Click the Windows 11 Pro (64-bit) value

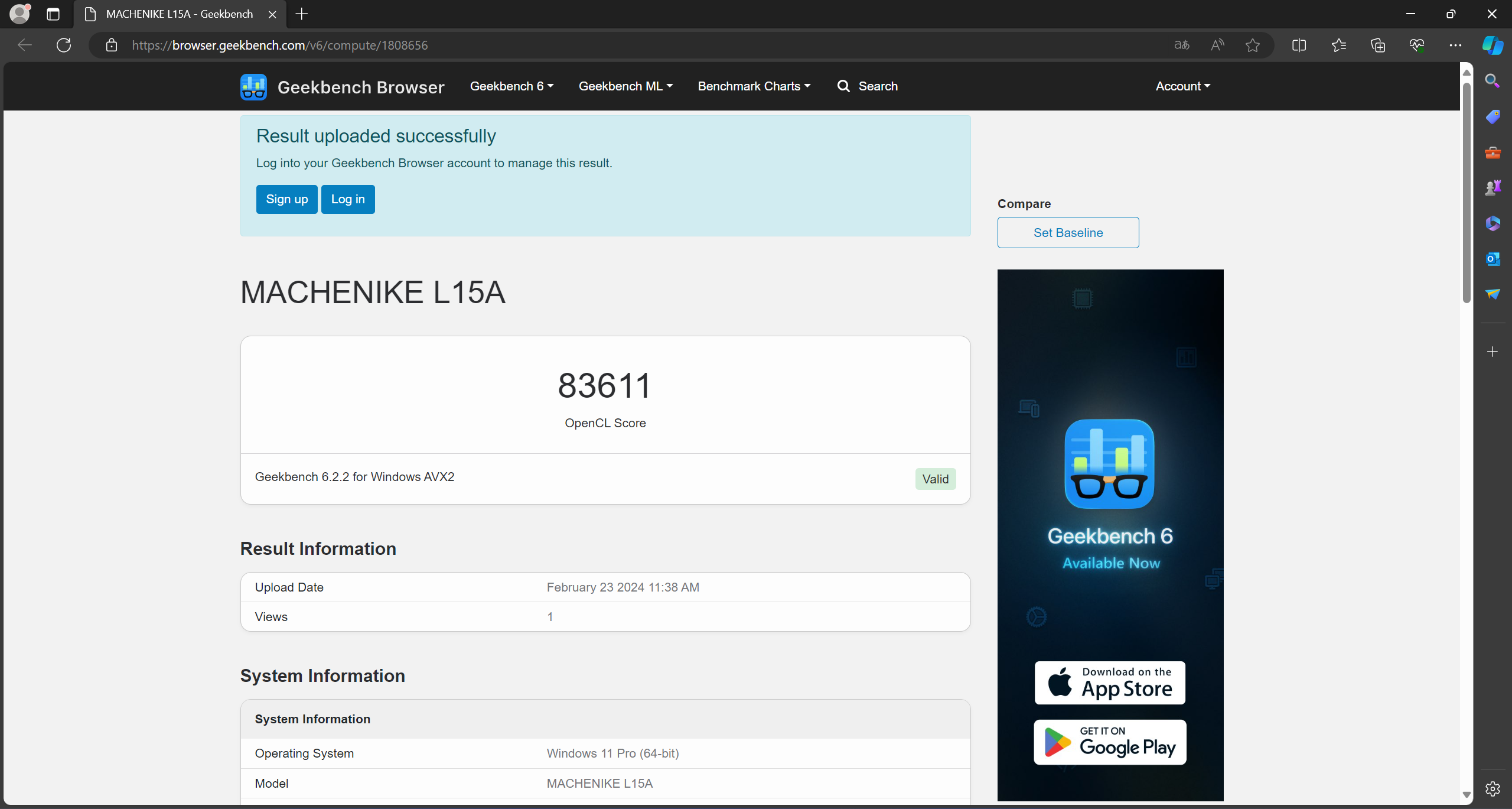pos(612,753)
